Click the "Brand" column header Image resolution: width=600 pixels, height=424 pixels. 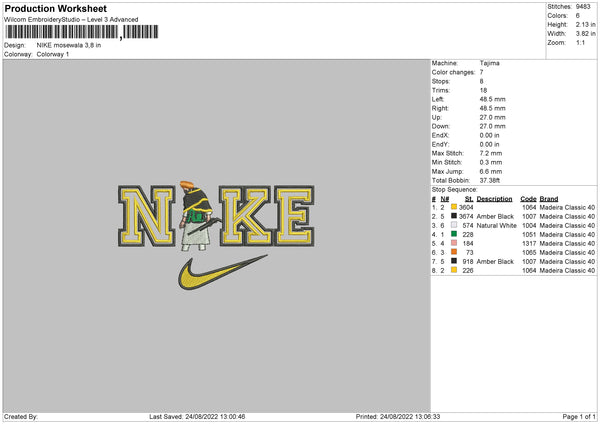pos(549,199)
